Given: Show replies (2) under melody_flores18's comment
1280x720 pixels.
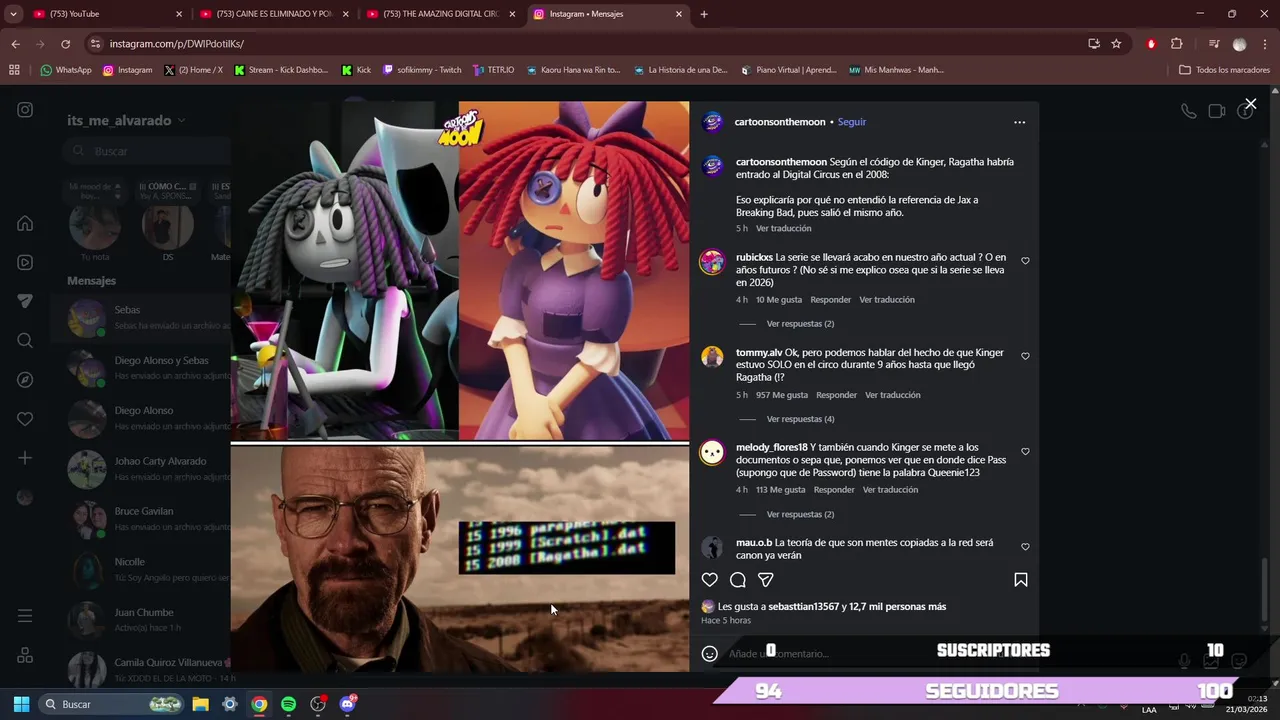Looking at the screenshot, I should pos(800,514).
